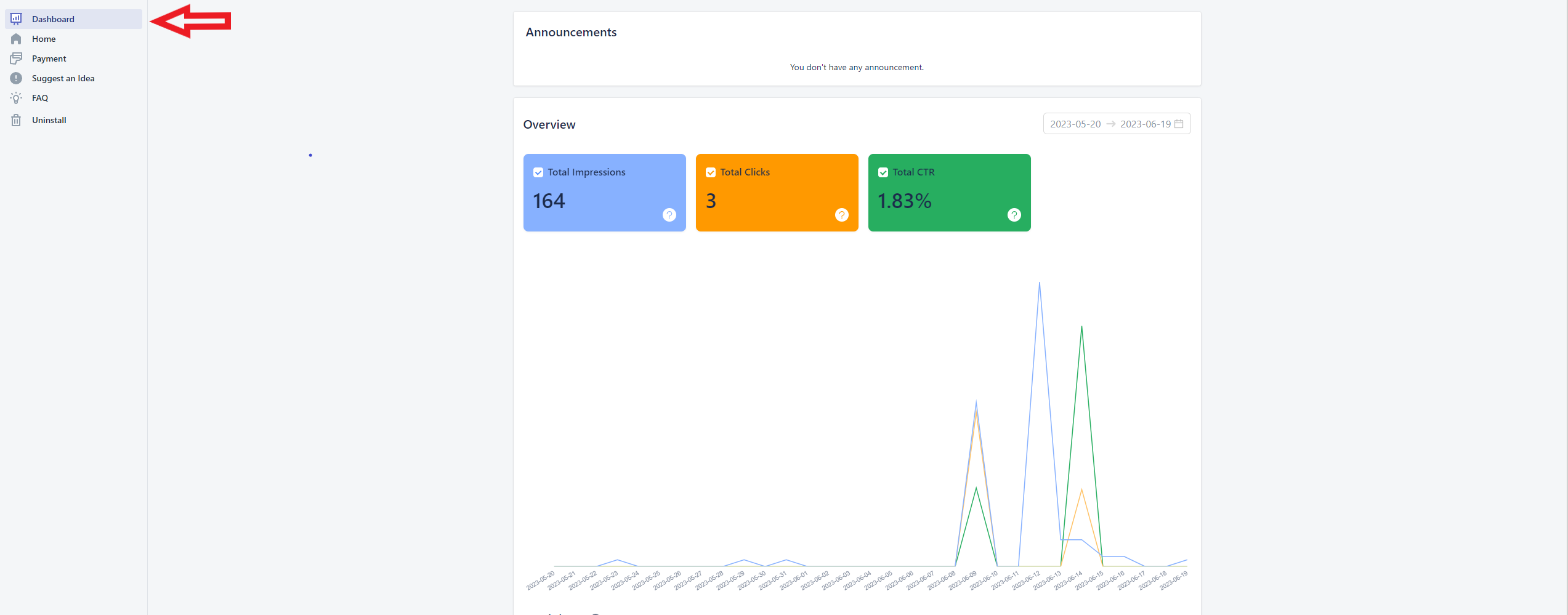Click the Dashboard chart icon in sidebar
The height and width of the screenshot is (615, 1568).
16,19
